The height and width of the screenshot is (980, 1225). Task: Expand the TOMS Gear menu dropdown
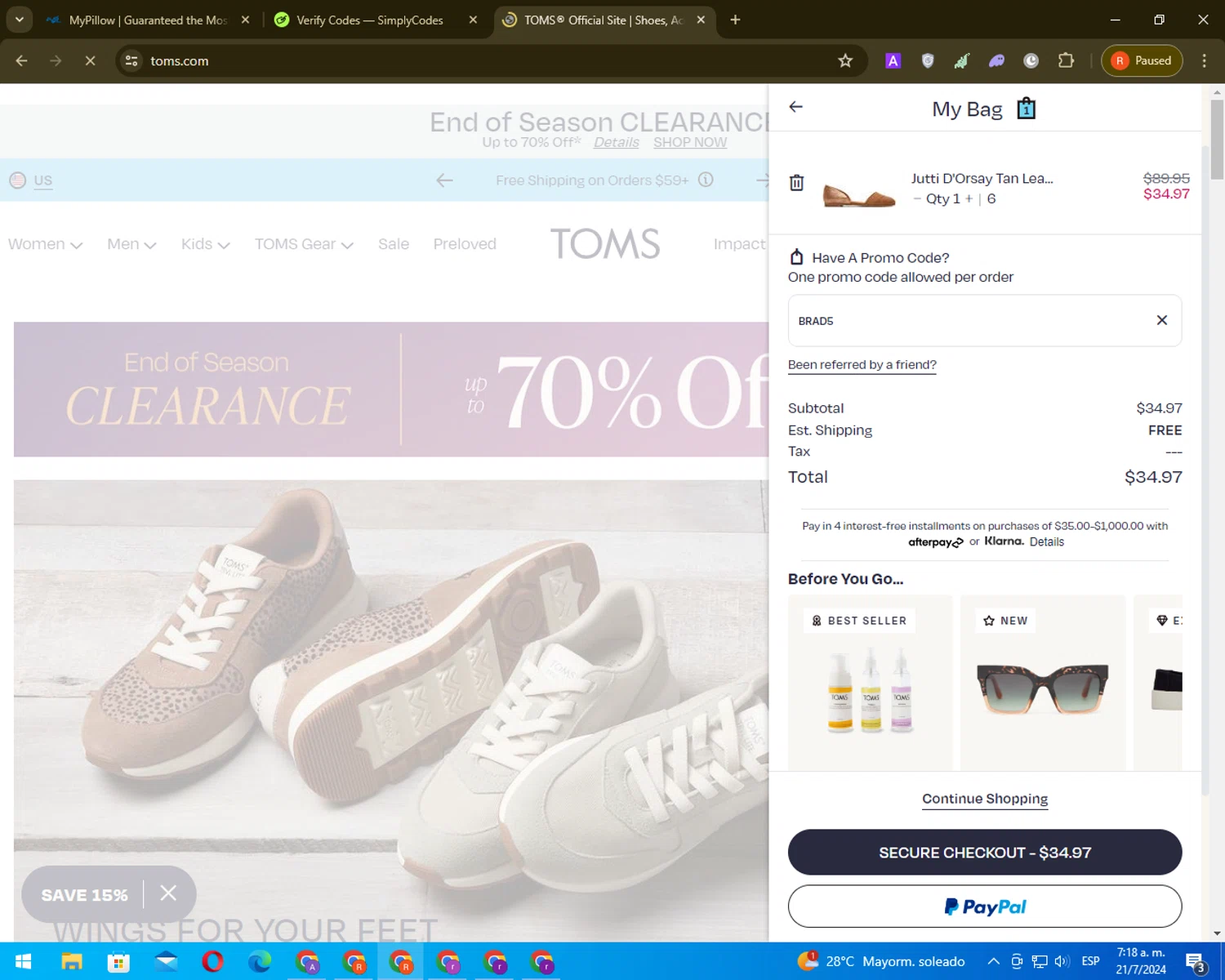click(x=303, y=244)
